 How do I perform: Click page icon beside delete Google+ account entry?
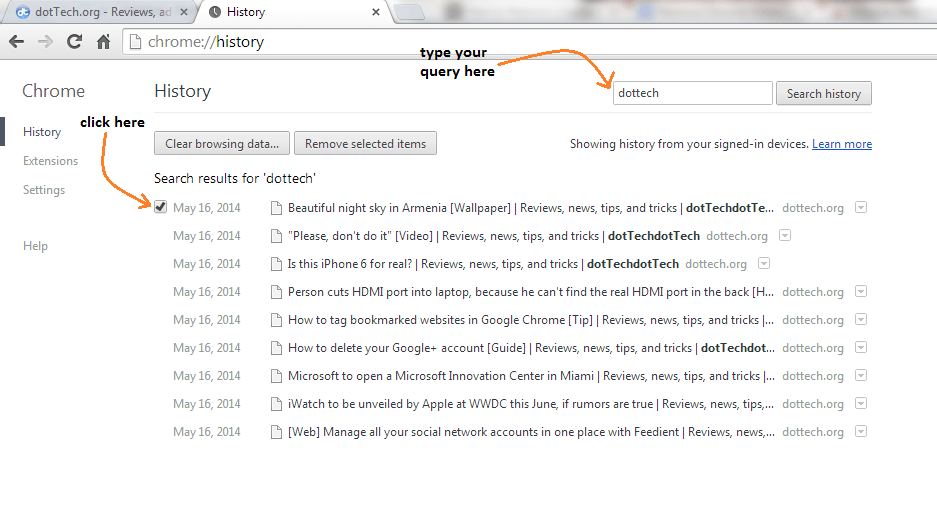pos(276,348)
